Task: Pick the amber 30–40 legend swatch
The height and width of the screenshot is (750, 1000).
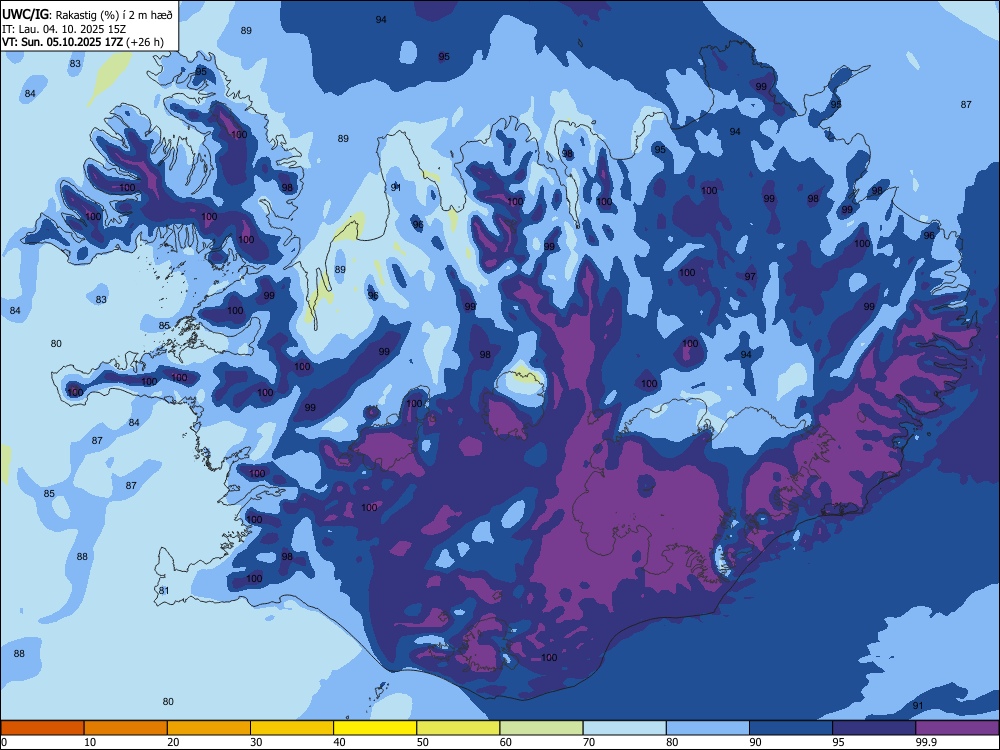Action: tap(292, 728)
